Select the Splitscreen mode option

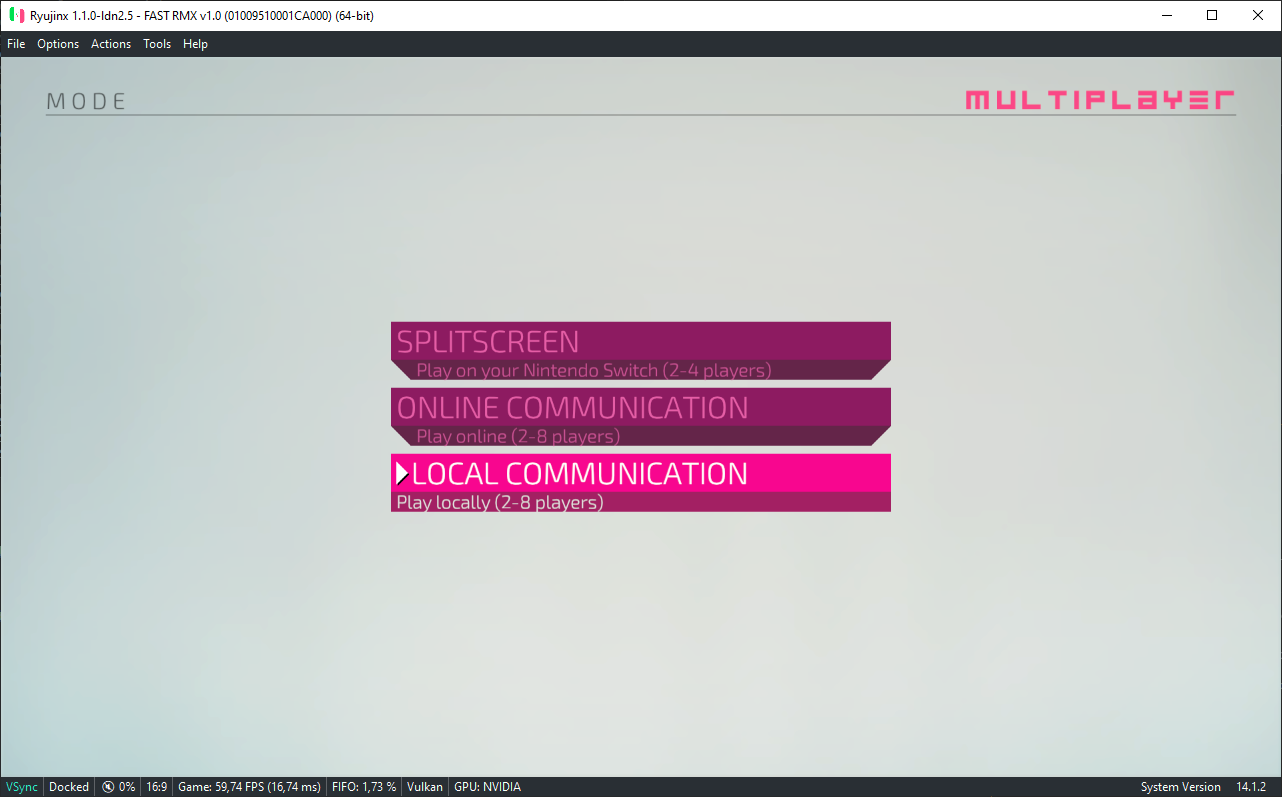click(x=640, y=350)
